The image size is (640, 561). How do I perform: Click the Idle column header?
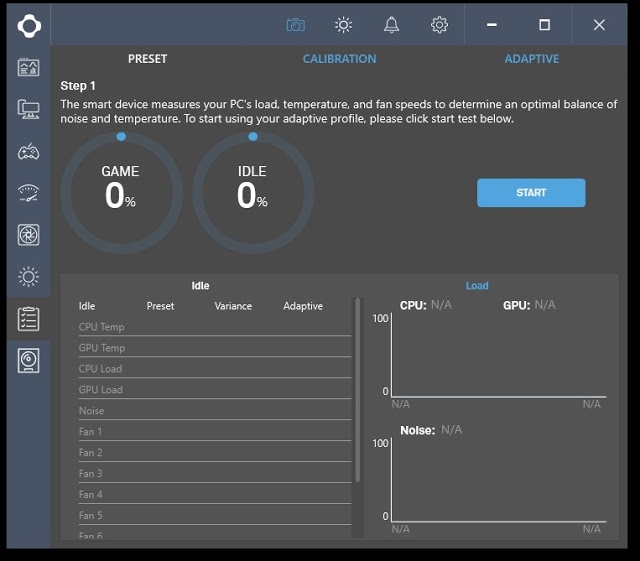(x=87, y=306)
